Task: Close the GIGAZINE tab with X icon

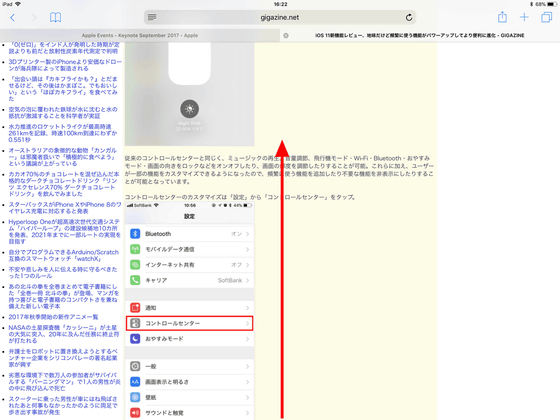Action: [x=286, y=35]
